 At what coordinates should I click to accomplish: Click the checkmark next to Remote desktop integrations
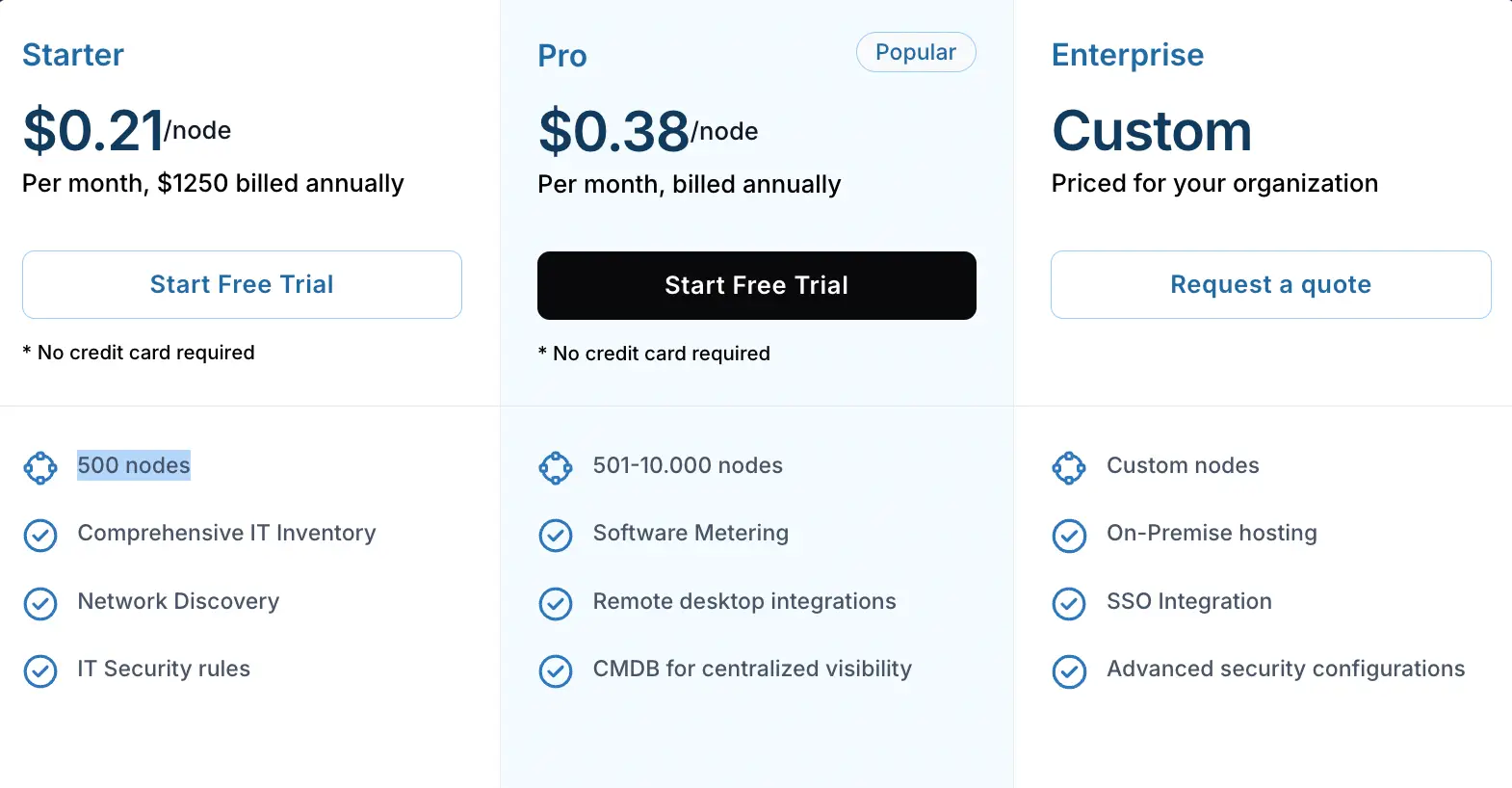[556, 604]
